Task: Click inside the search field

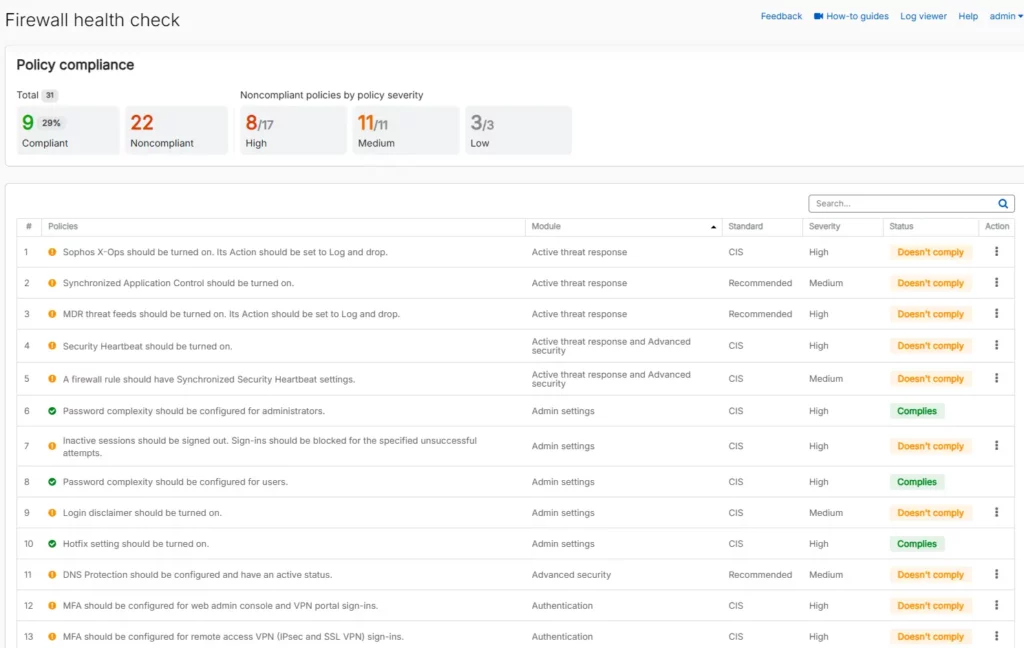Action: point(900,203)
